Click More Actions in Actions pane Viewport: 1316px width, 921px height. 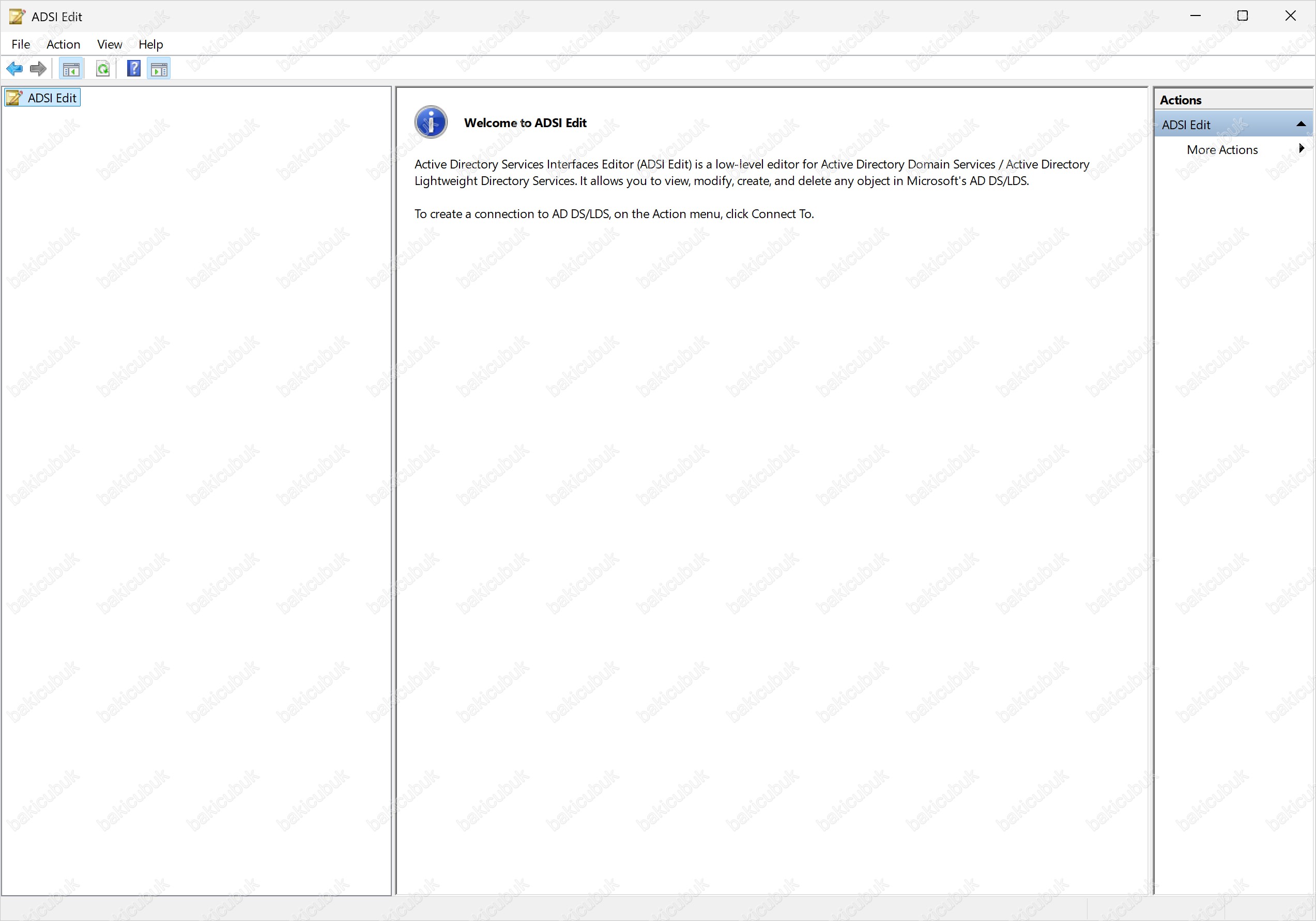point(1222,149)
